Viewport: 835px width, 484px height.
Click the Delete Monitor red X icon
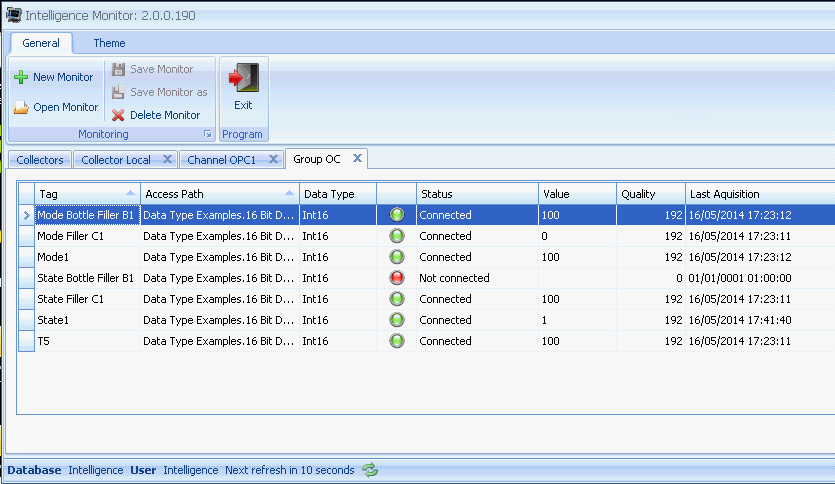(118, 115)
